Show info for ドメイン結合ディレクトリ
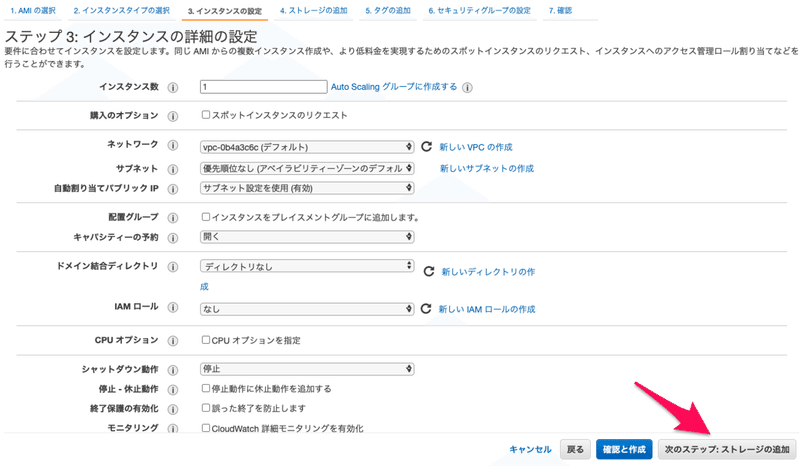800x466 pixels. click(173, 267)
